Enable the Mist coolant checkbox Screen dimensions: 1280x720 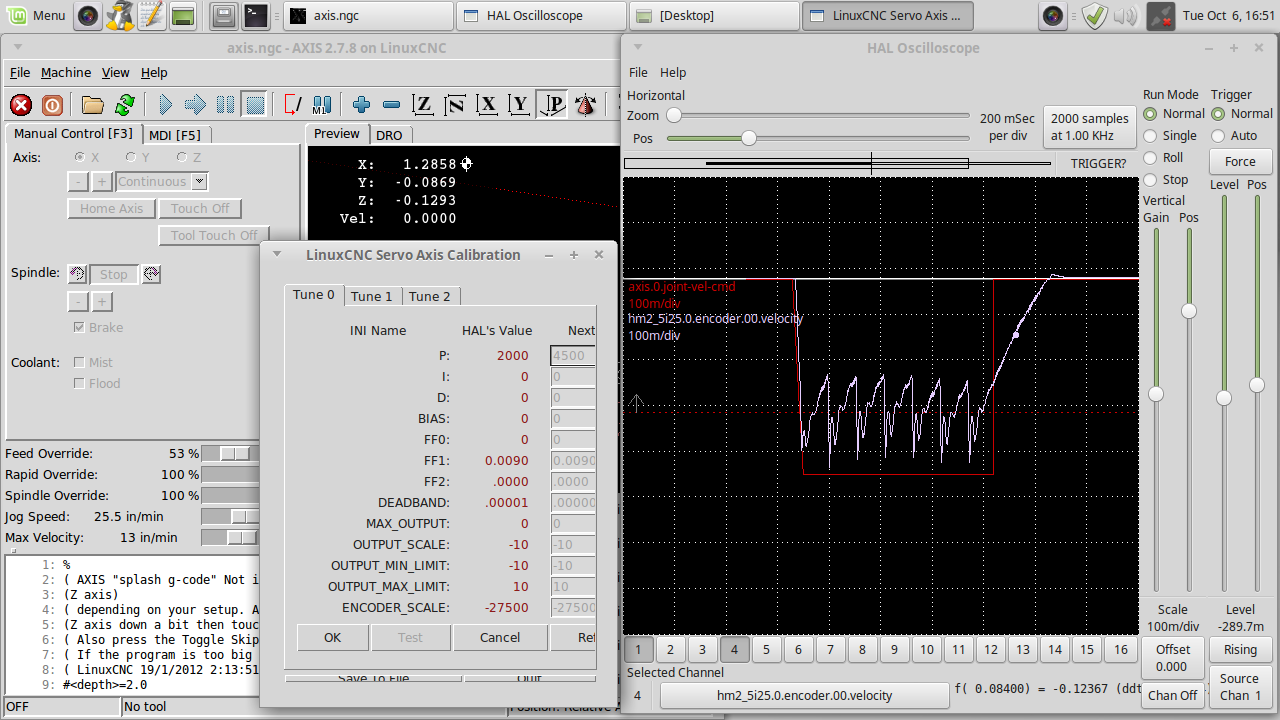point(79,362)
